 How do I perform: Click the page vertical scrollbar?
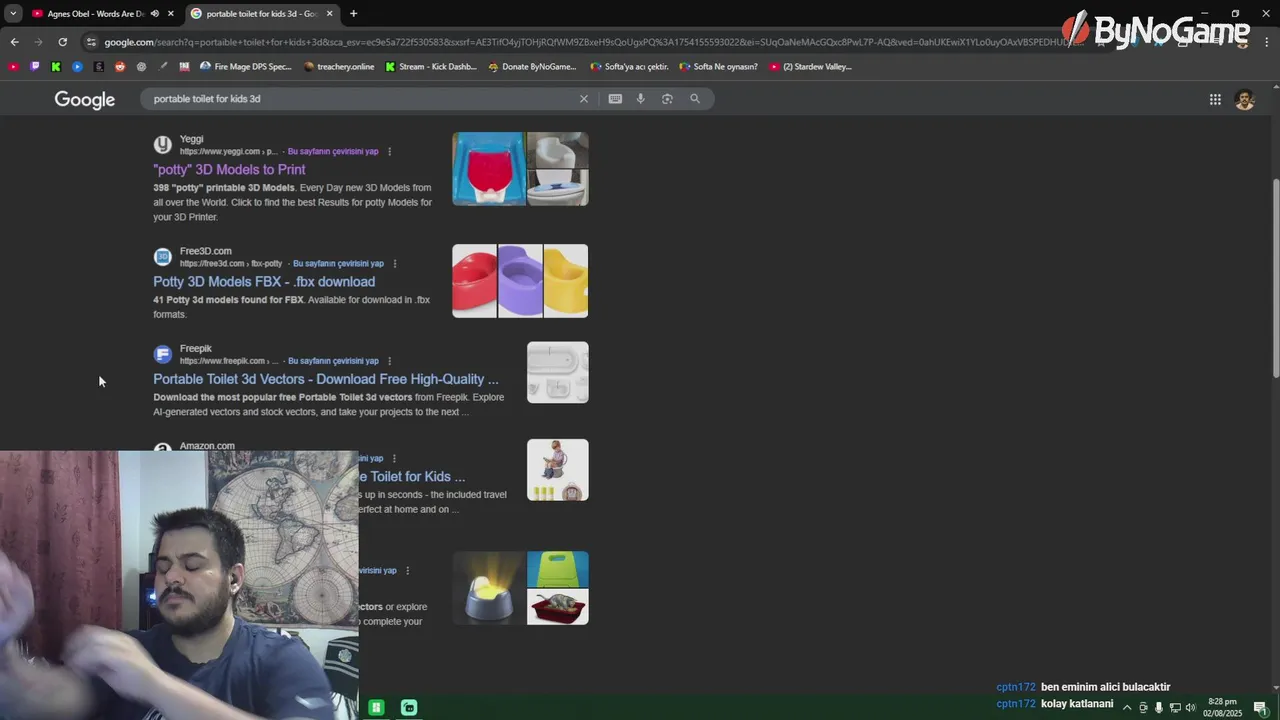tap(1275, 278)
